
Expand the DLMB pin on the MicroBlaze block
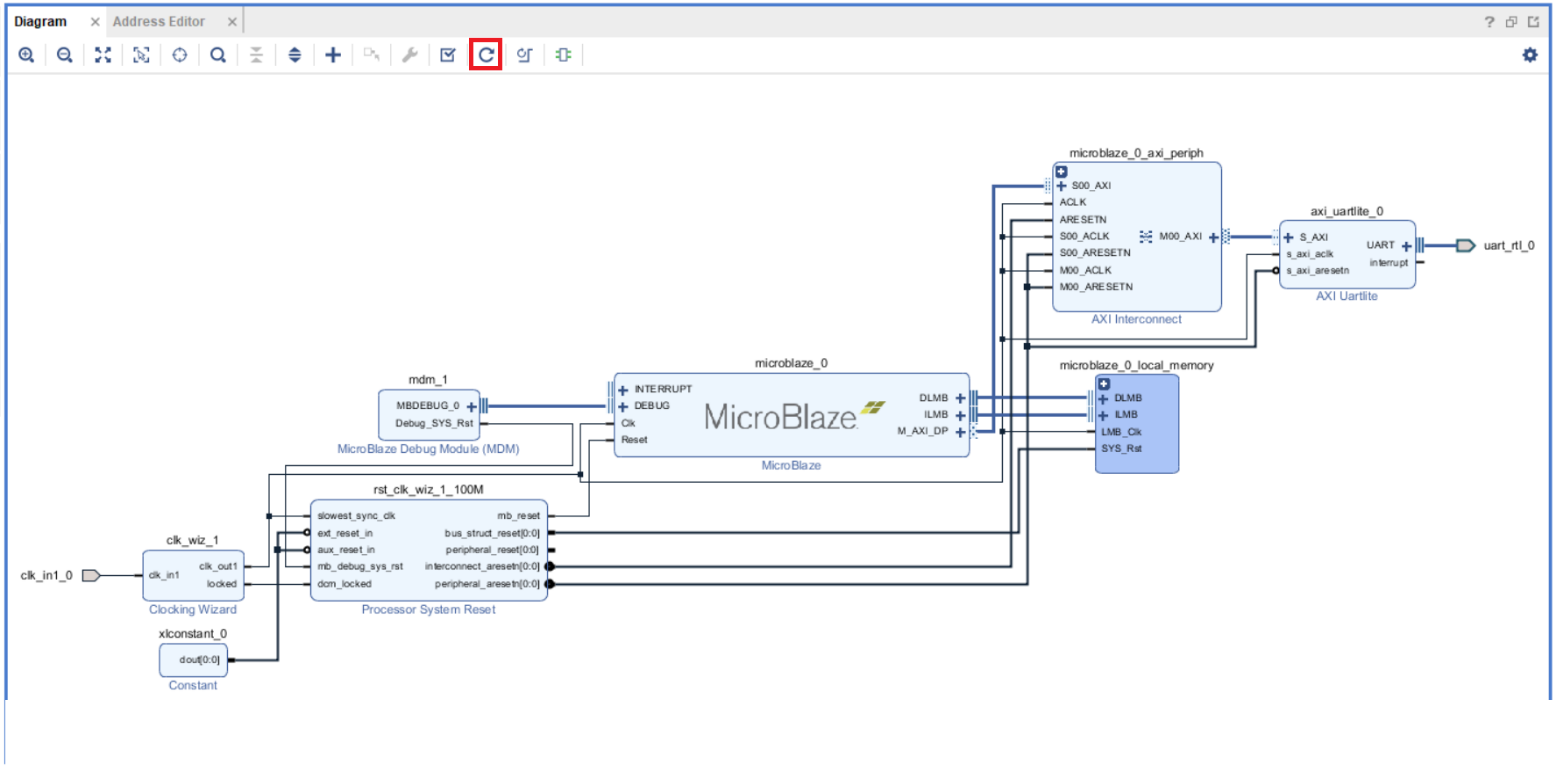(960, 398)
